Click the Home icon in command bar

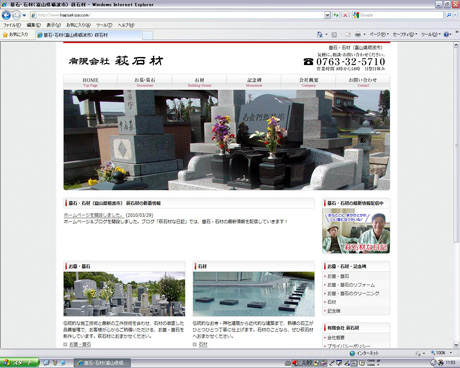320,34
